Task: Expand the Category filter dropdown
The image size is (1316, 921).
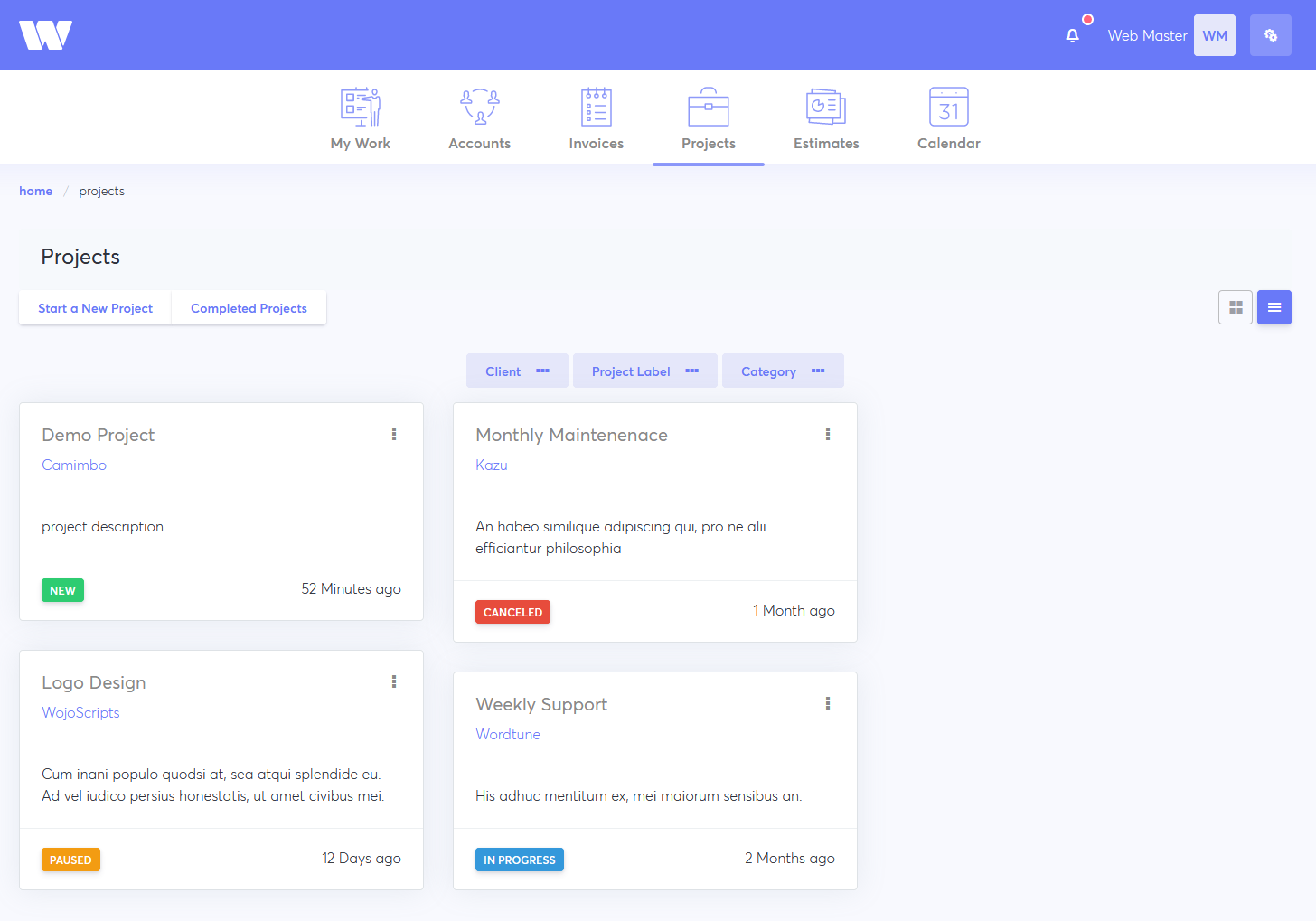Action: [x=783, y=371]
